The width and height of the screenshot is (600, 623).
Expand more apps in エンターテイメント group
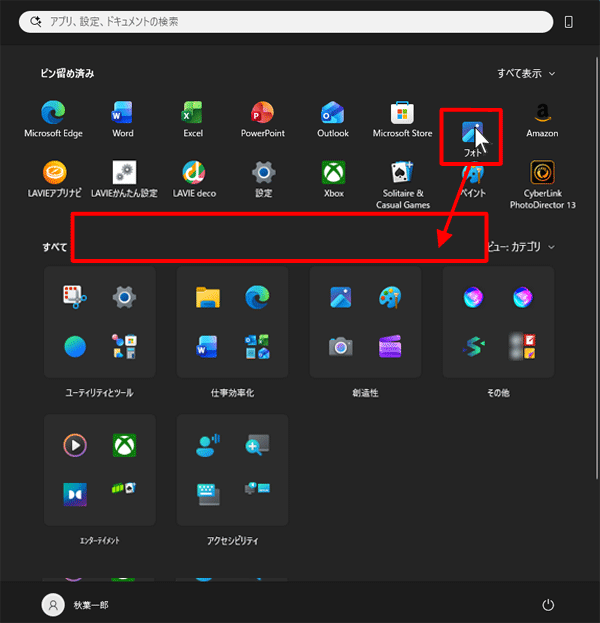click(124, 488)
